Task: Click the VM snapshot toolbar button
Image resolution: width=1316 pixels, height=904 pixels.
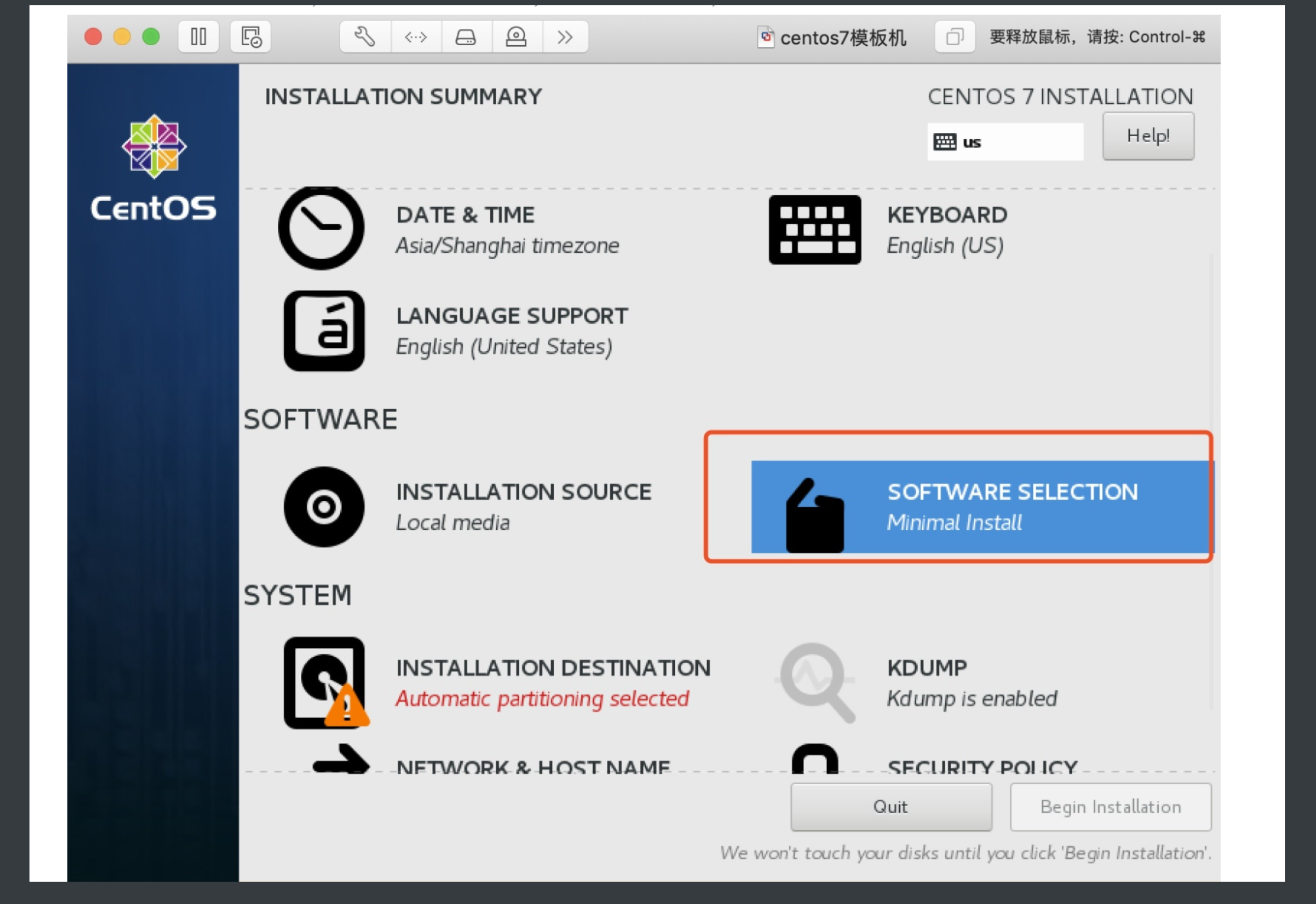Action: click(251, 37)
